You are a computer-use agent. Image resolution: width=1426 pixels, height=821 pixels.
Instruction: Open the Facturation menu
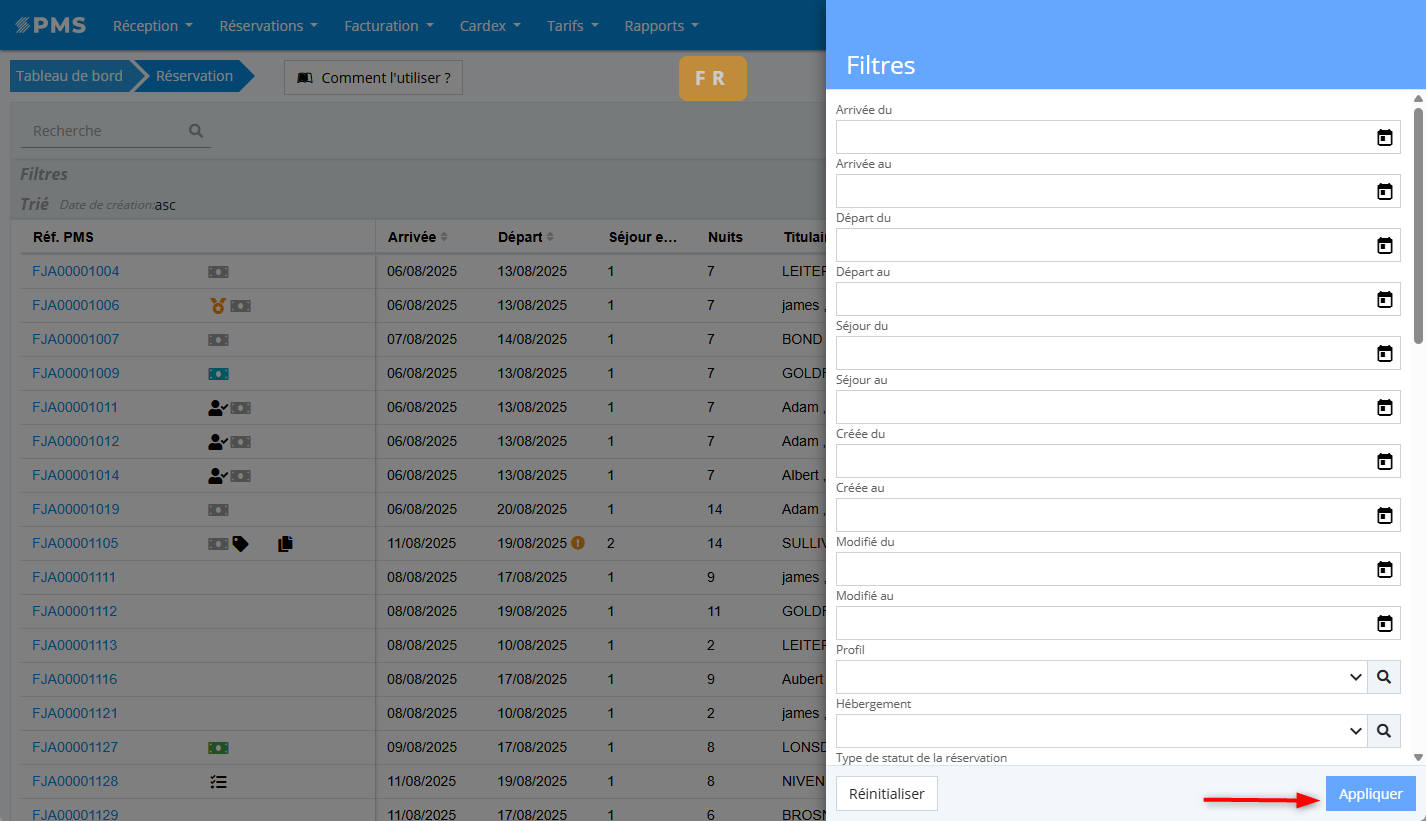389,26
